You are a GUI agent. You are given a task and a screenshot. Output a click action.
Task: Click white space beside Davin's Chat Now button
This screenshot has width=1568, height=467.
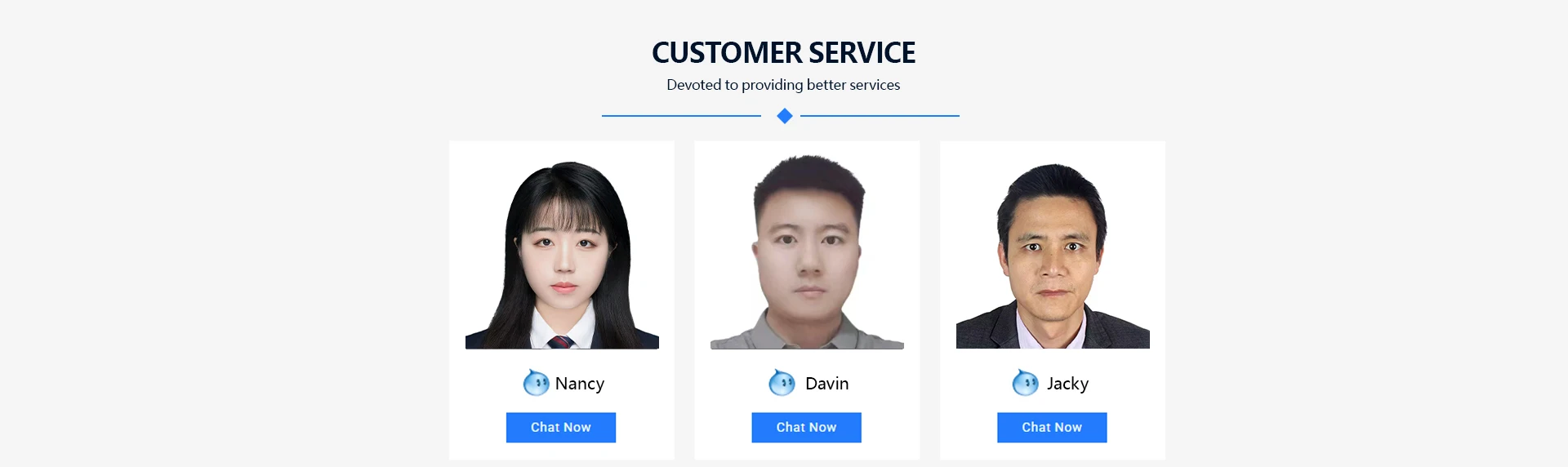pos(890,428)
